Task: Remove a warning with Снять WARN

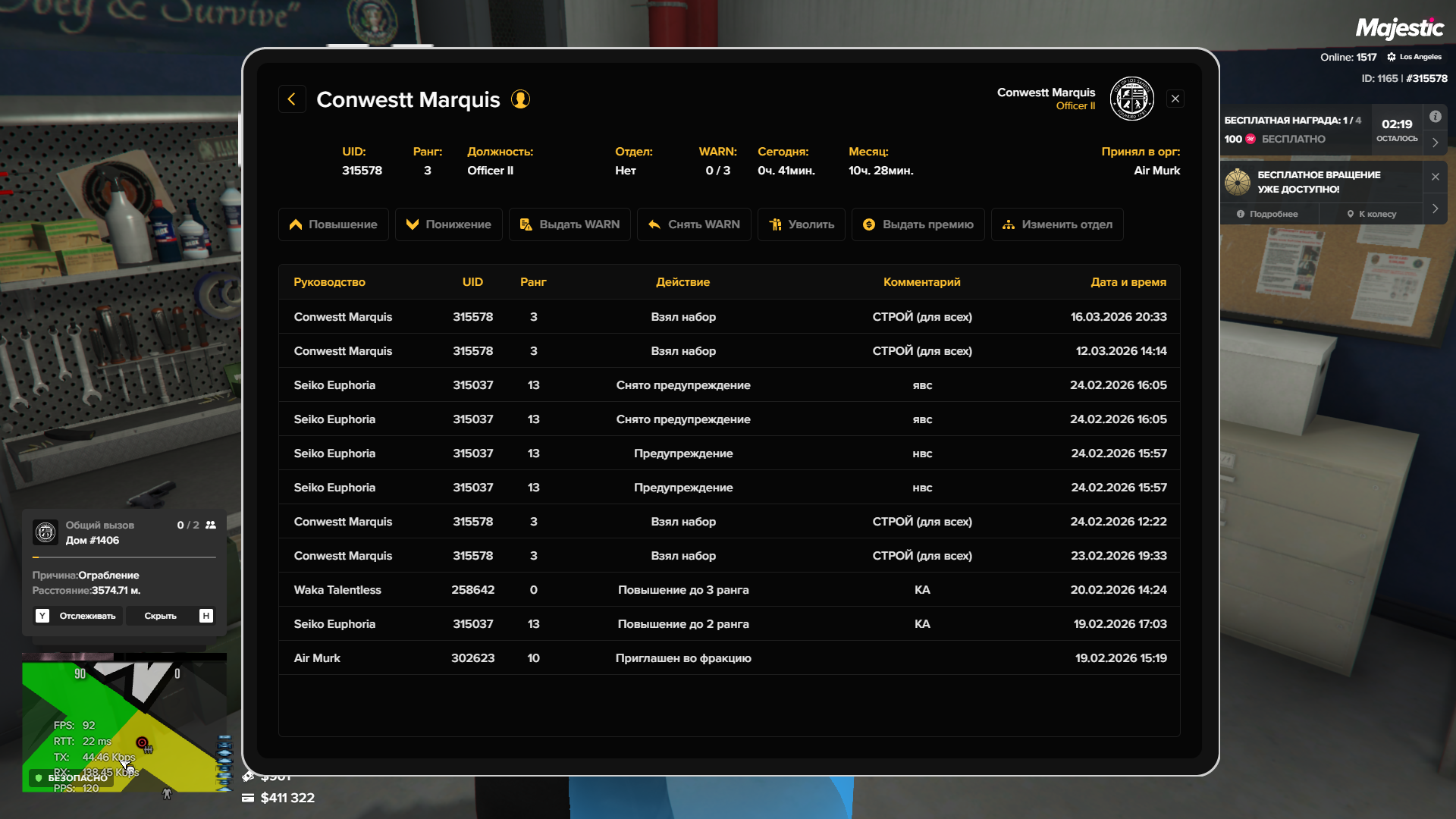Action: 694,224
